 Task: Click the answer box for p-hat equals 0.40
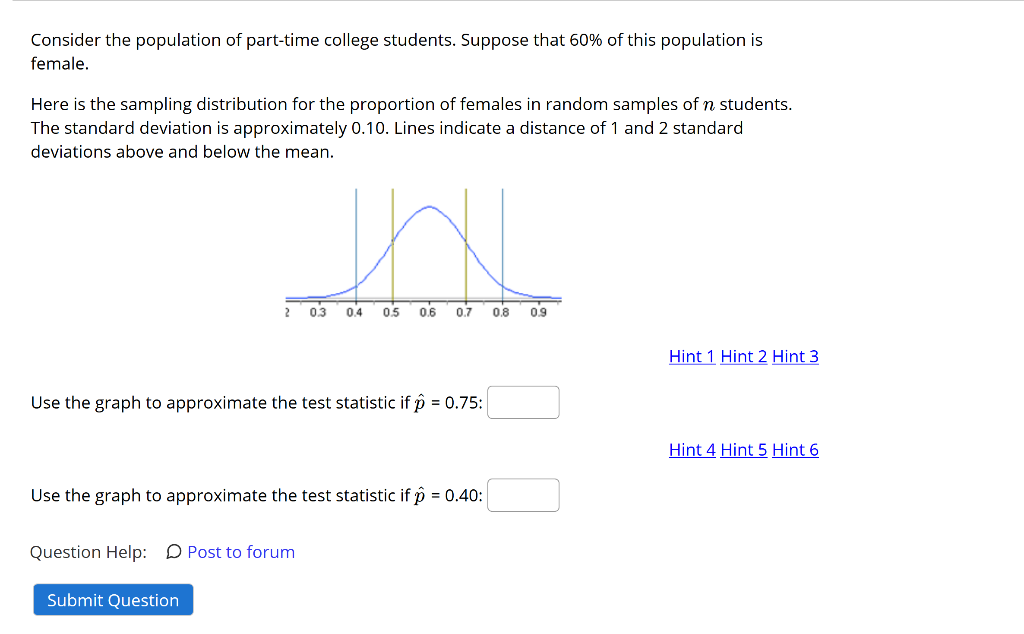523,495
